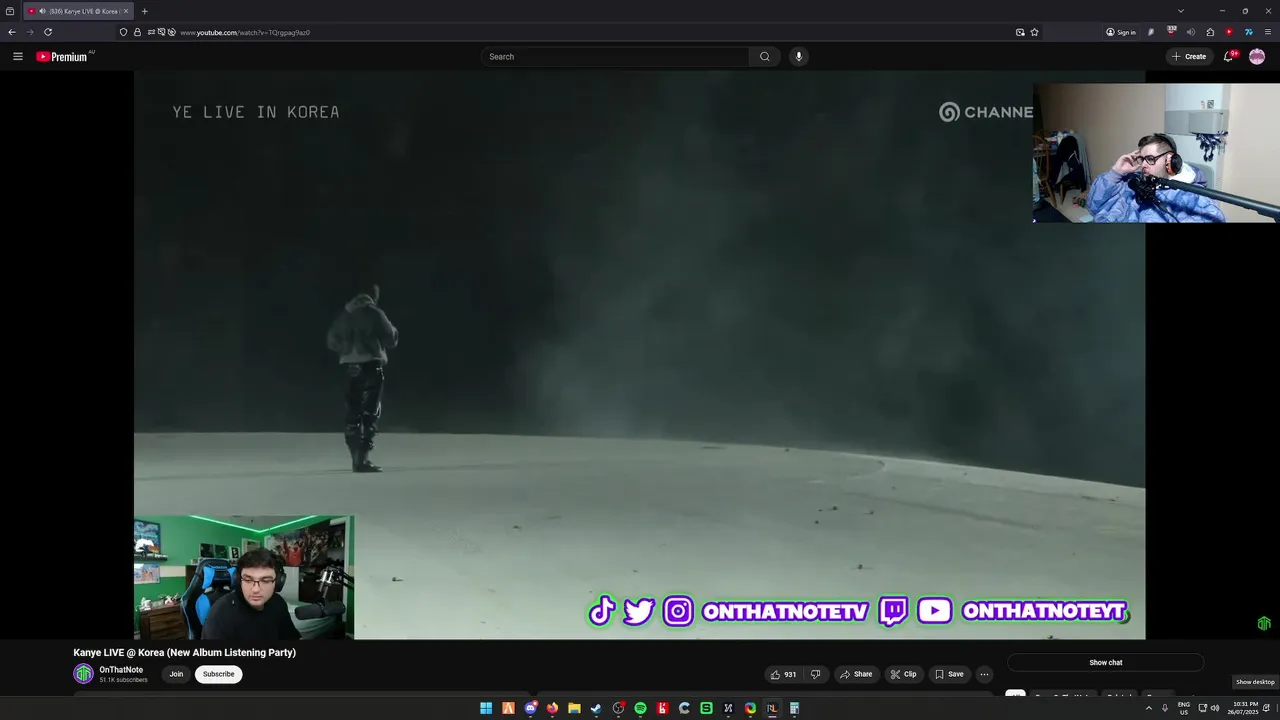This screenshot has width=1280, height=720.
Task: Dislike the video
Action: 815,674
